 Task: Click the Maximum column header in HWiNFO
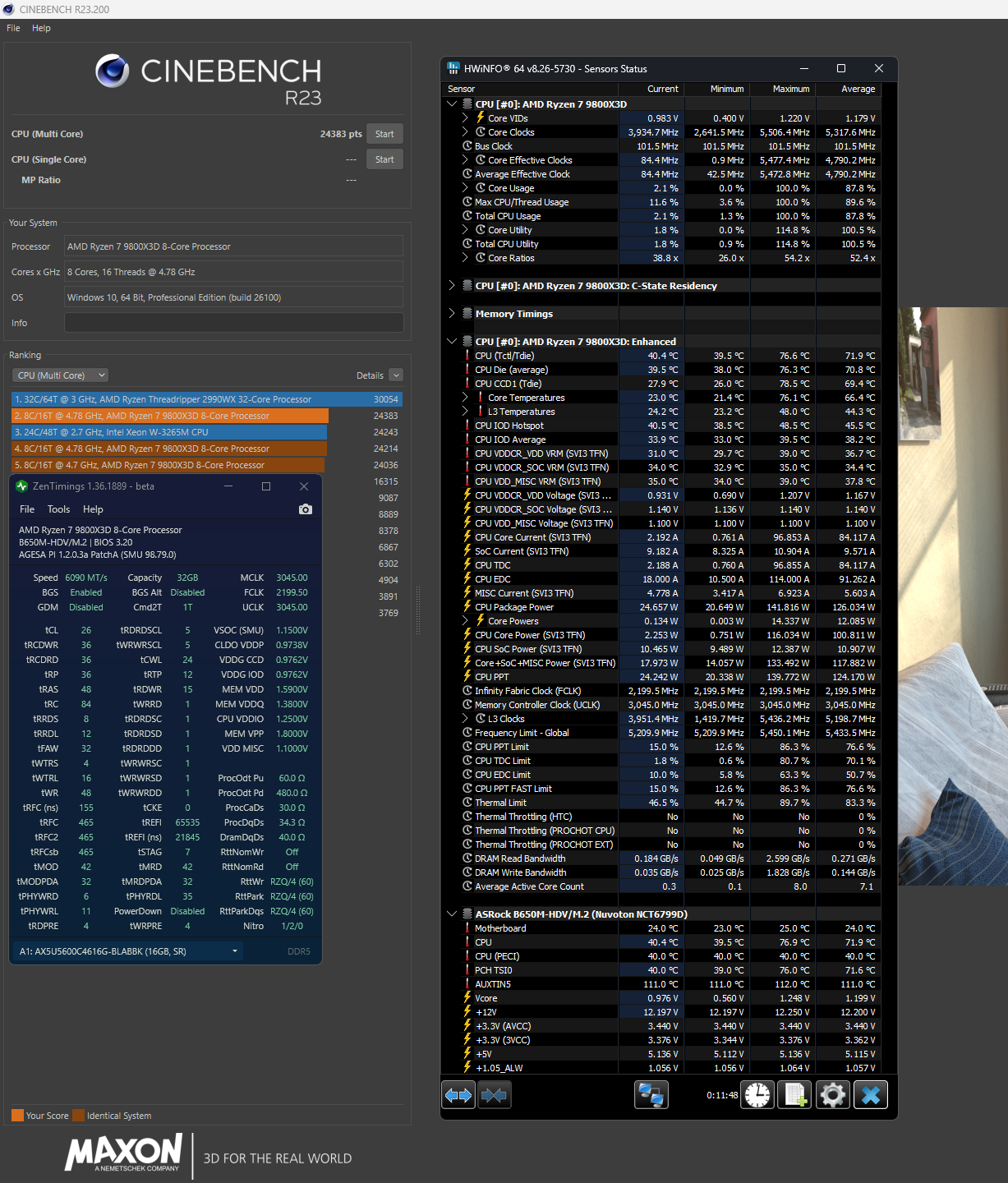[x=781, y=89]
